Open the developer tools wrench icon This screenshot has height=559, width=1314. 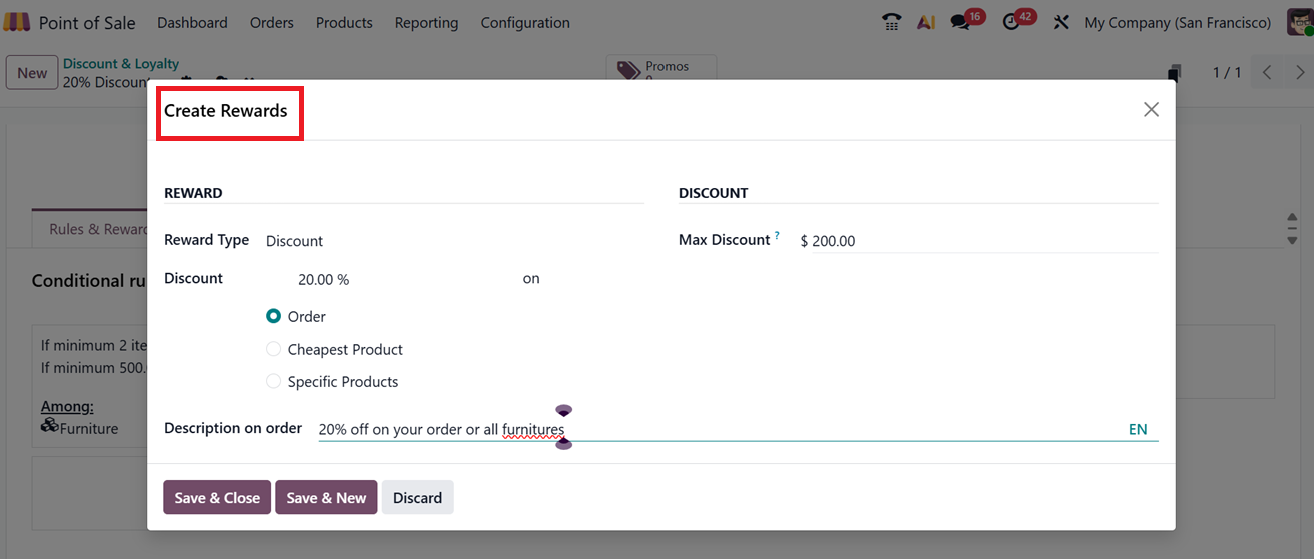click(x=1061, y=22)
